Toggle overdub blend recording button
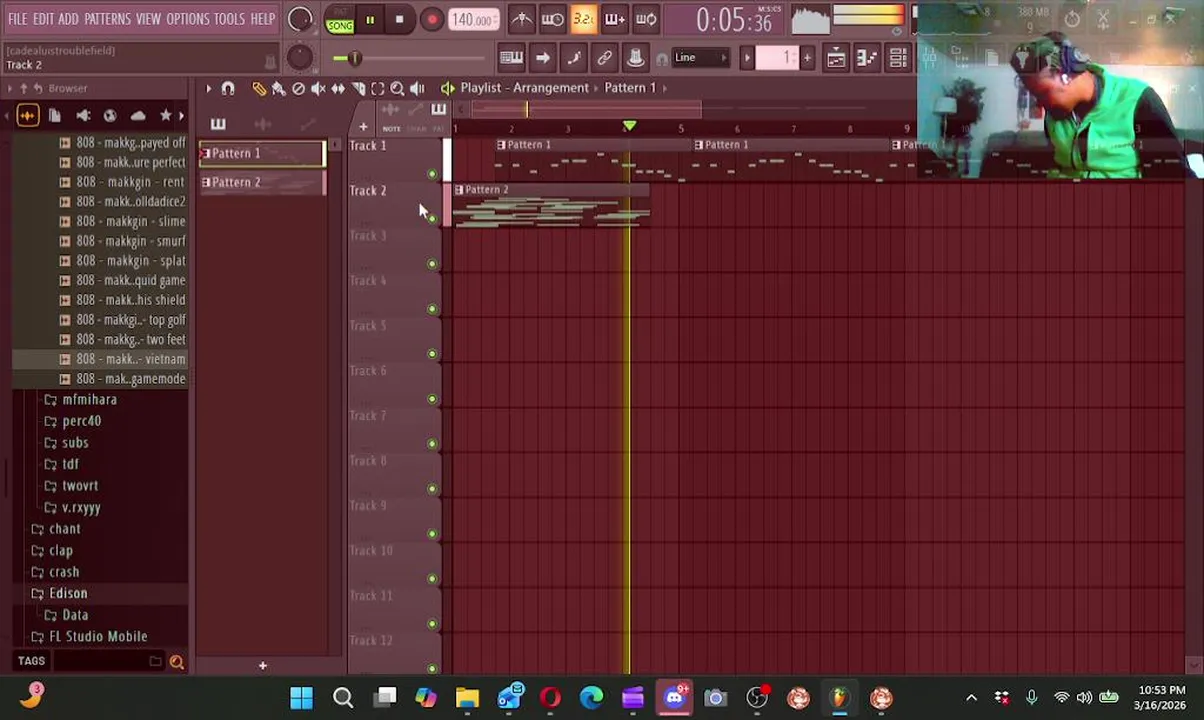Image resolution: width=1204 pixels, height=720 pixels. [x=615, y=19]
